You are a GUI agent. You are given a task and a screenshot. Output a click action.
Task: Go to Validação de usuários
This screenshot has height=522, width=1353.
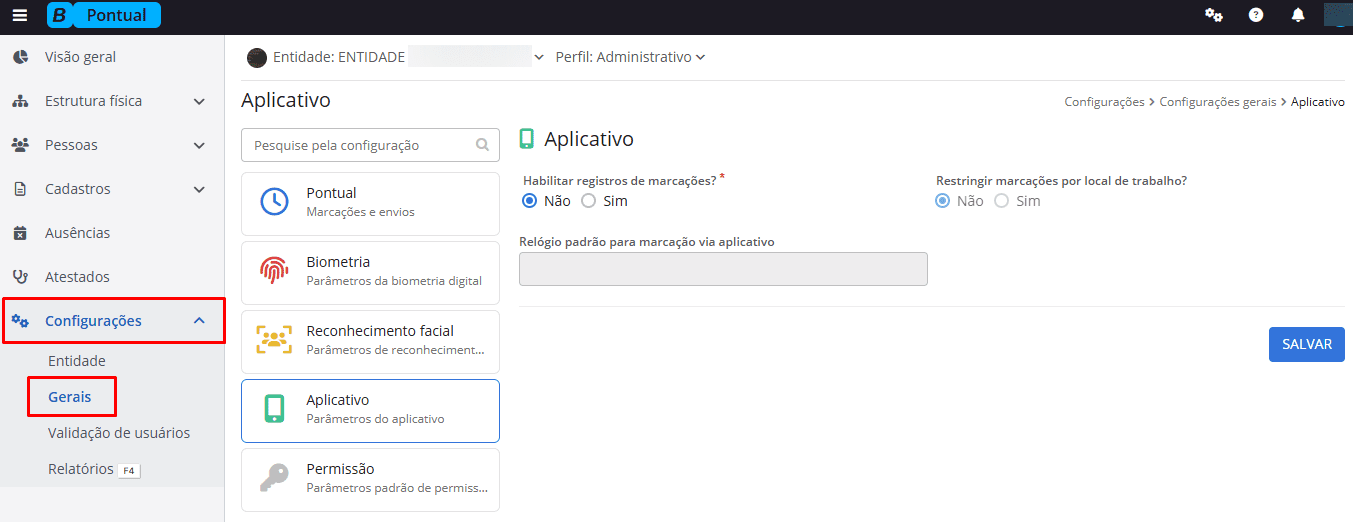(118, 433)
